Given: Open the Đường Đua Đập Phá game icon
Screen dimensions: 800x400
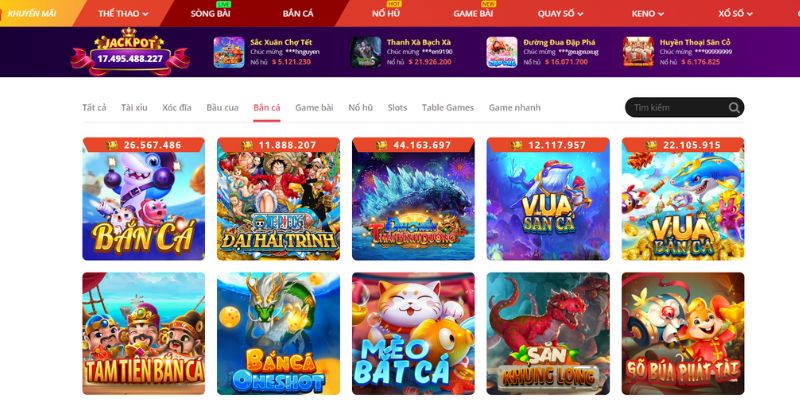Looking at the screenshot, I should coord(502,52).
